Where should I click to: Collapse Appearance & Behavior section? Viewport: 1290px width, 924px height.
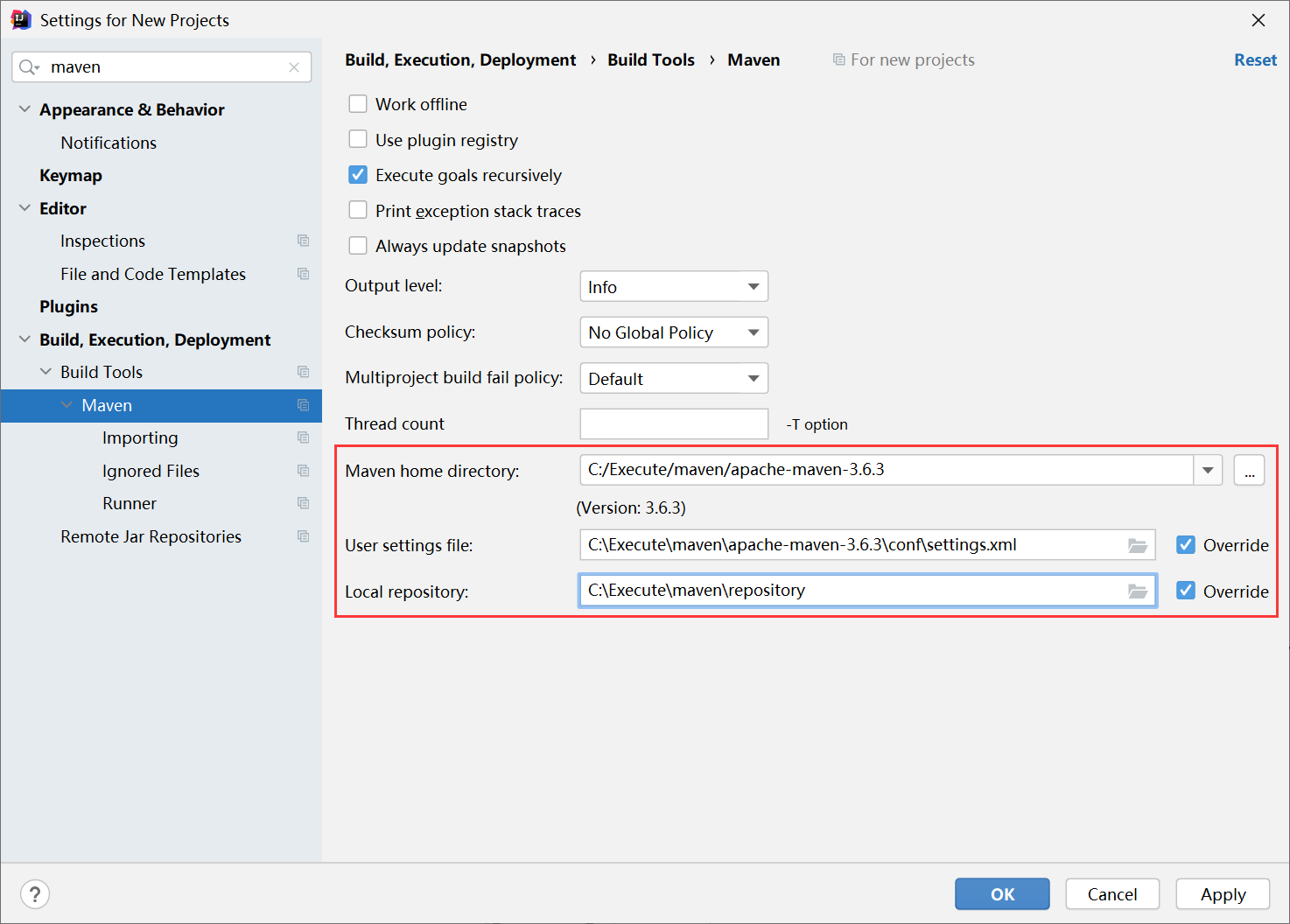click(25, 109)
